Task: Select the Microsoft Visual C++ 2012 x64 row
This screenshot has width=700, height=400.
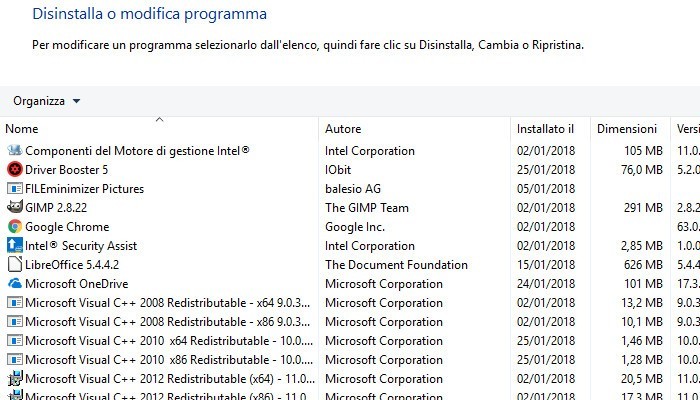Action: pyautogui.click(x=160, y=379)
